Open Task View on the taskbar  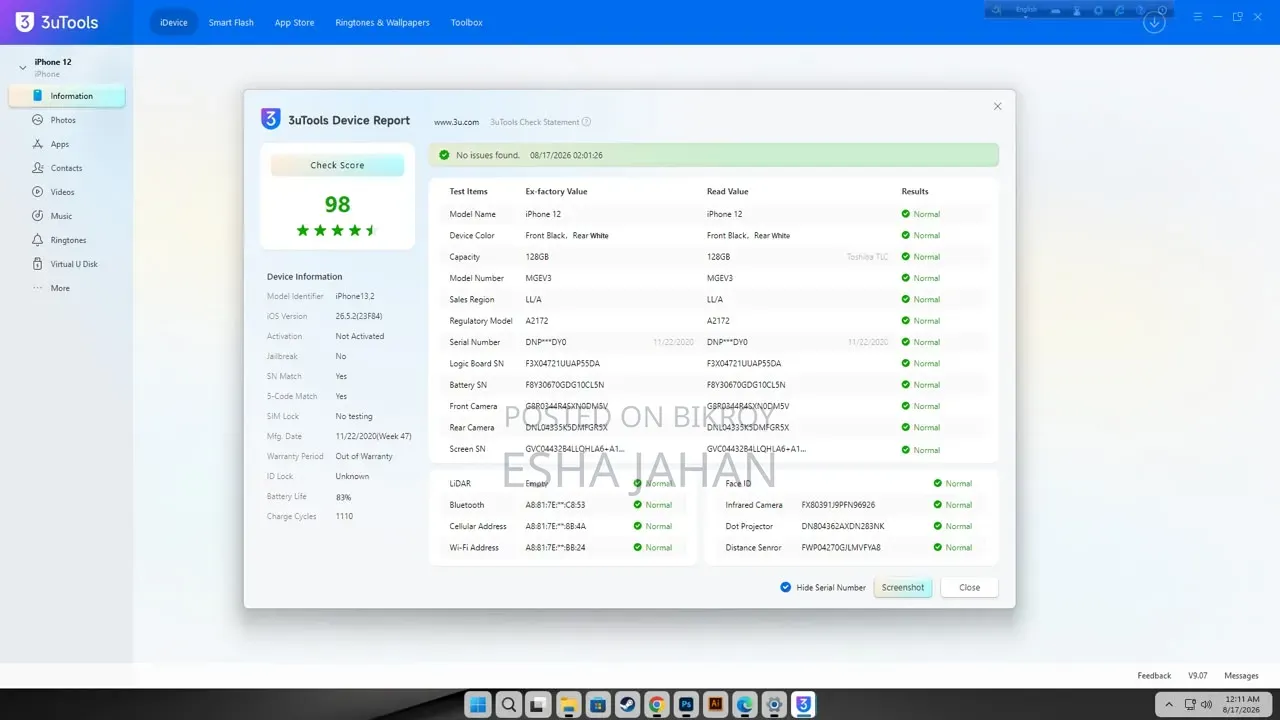[x=538, y=704]
